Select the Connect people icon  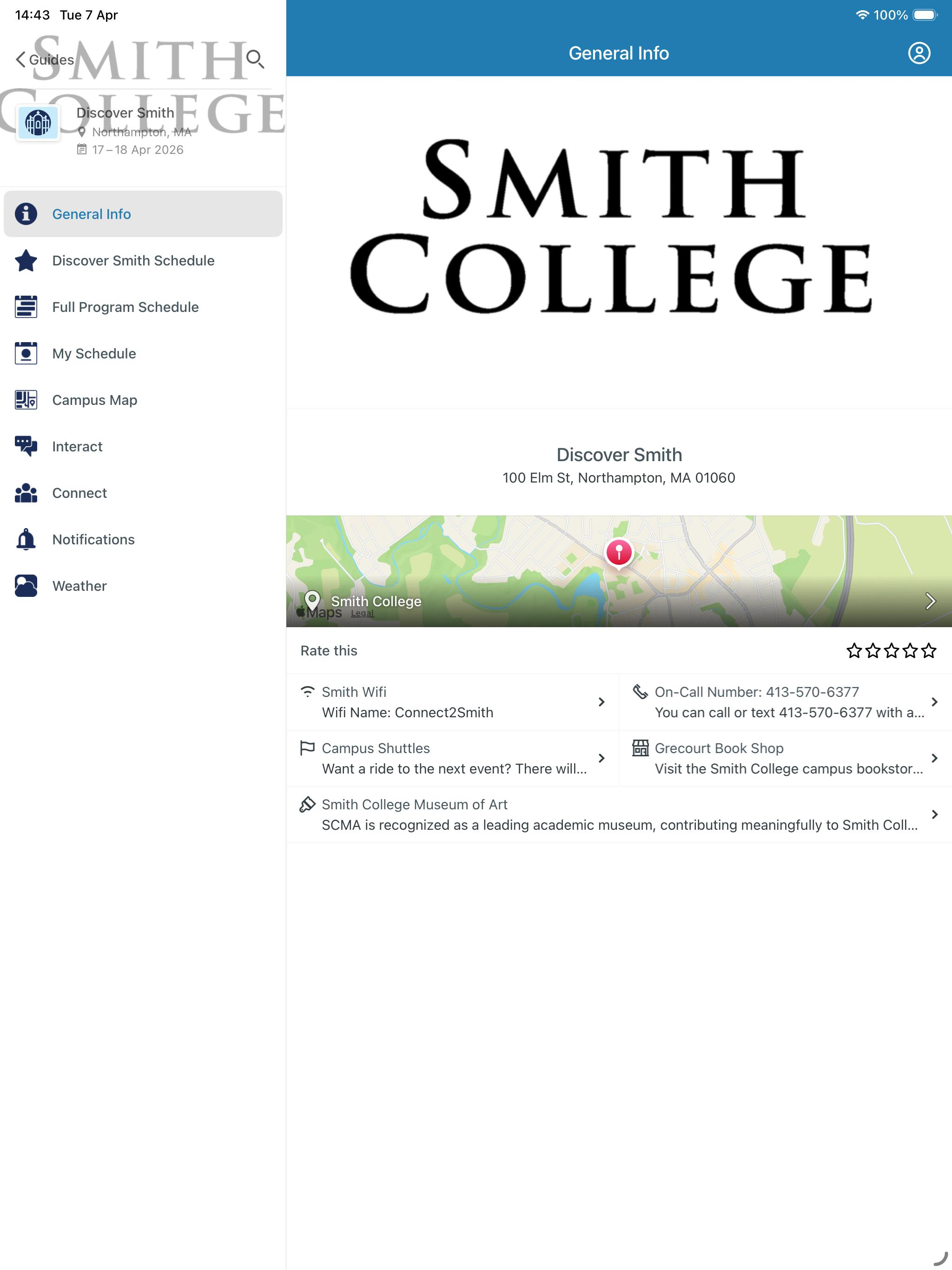pyautogui.click(x=26, y=493)
